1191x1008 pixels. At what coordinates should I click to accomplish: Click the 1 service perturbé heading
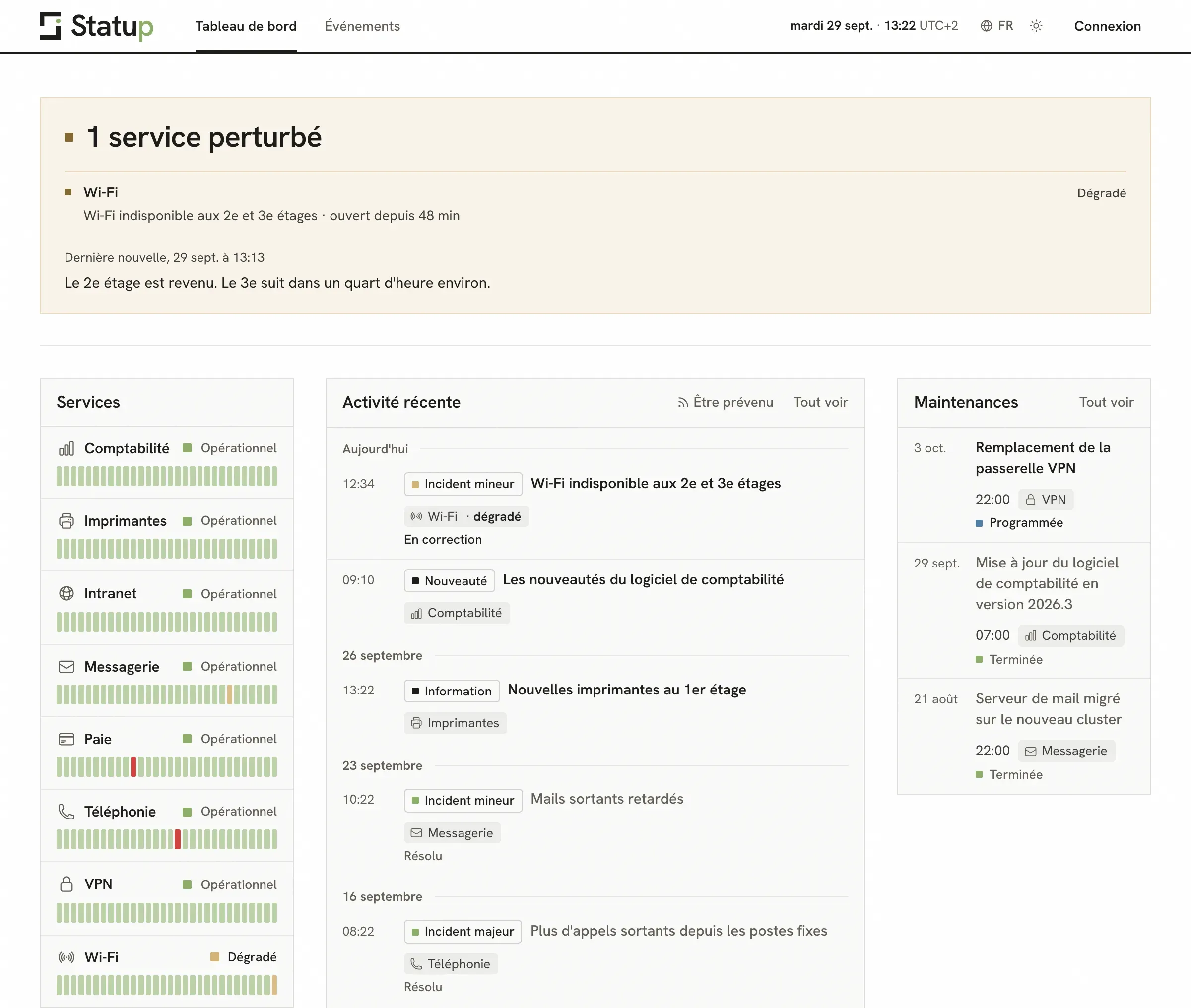(x=204, y=137)
